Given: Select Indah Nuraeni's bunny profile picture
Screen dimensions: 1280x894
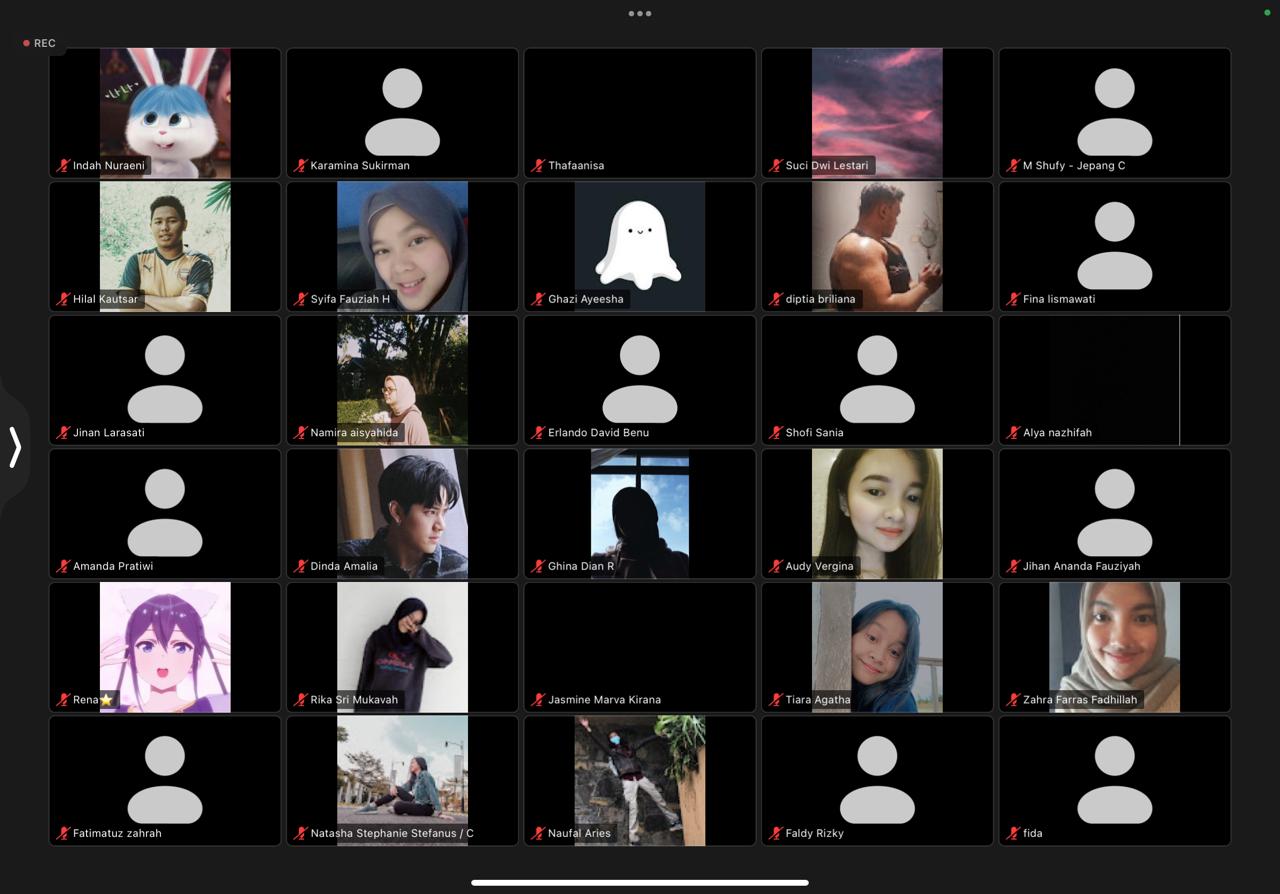Looking at the screenshot, I should (x=165, y=113).
